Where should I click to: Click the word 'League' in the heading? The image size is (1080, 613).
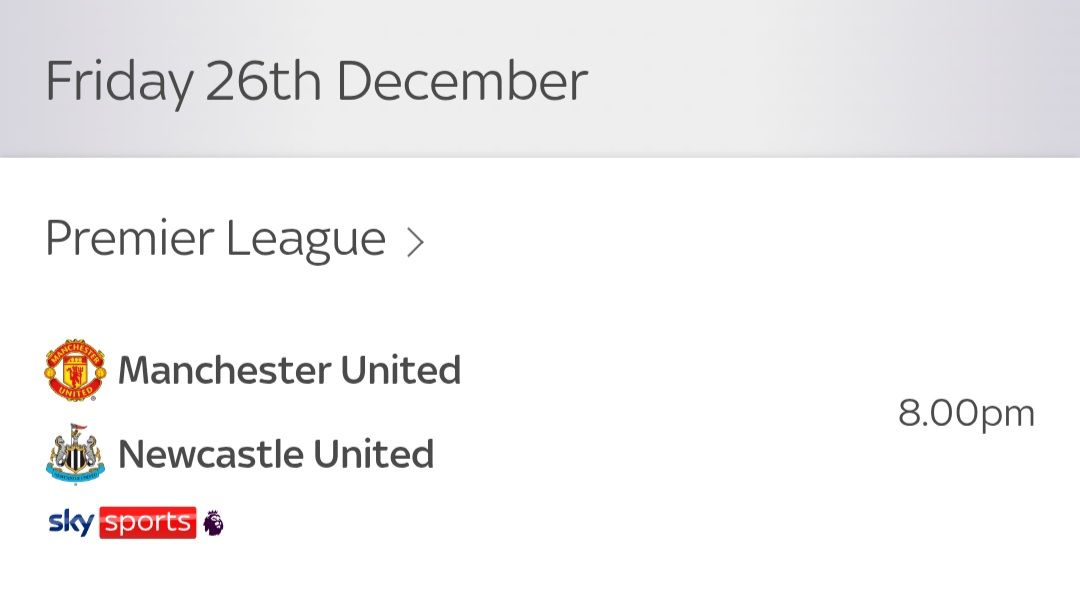pyautogui.click(x=305, y=239)
